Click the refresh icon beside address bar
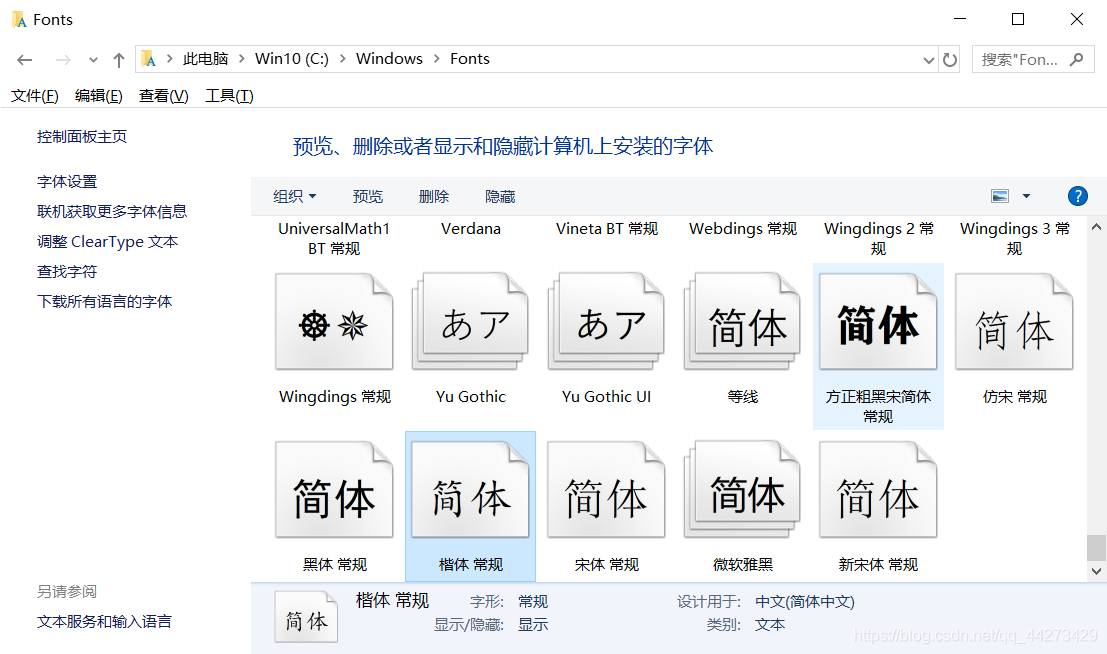This screenshot has height=654, width=1107. pos(950,59)
